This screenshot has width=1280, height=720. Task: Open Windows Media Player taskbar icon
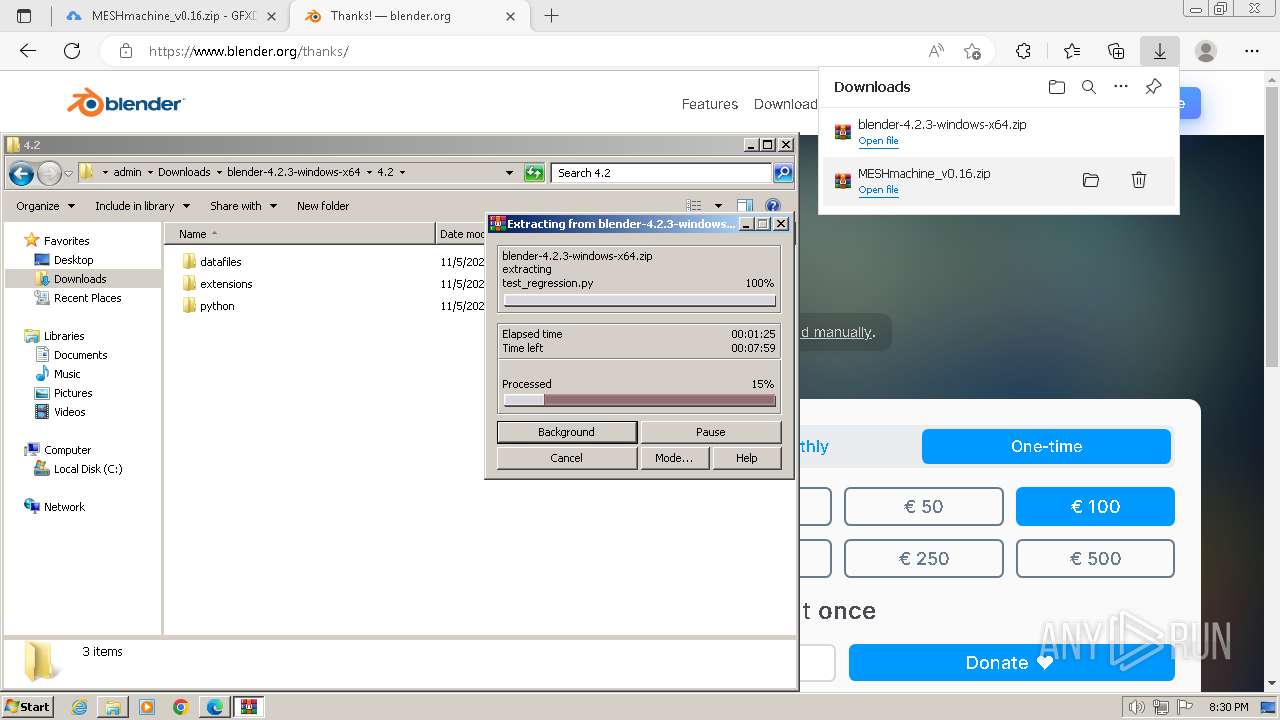click(x=147, y=707)
